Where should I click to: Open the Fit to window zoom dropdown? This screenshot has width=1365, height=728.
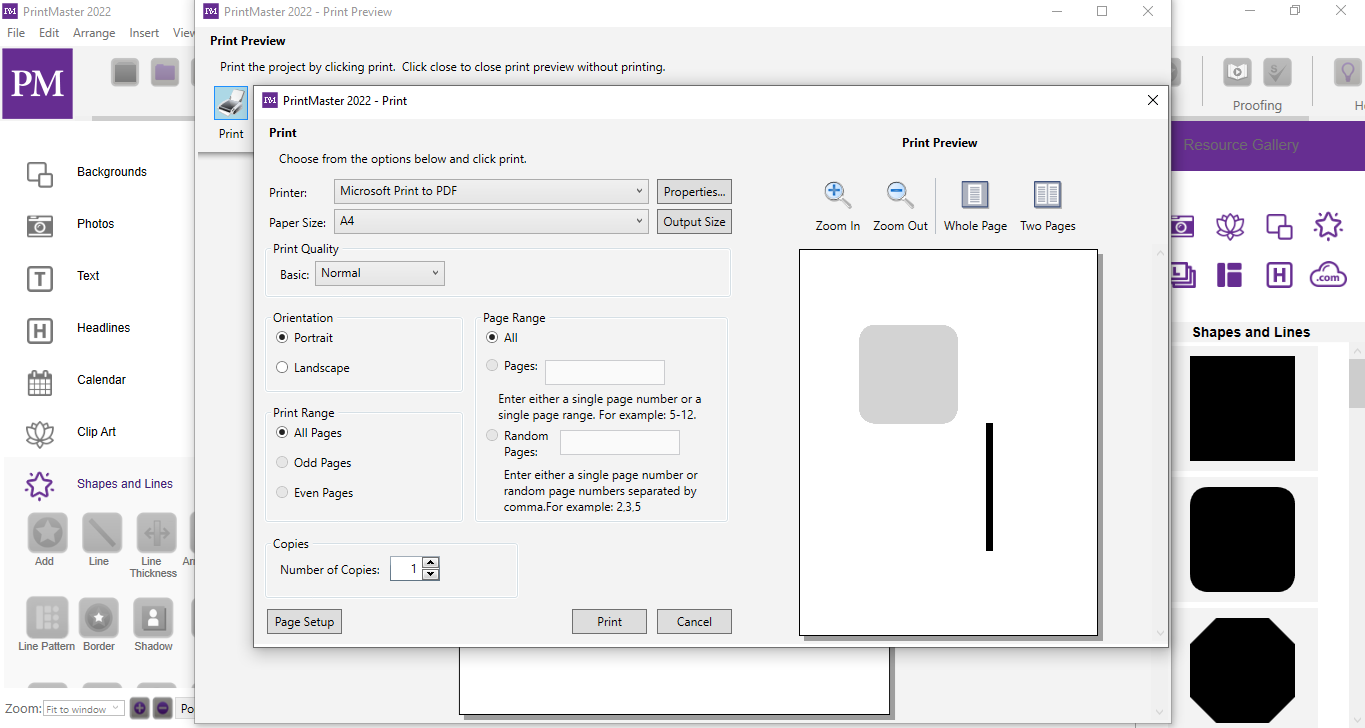[x=83, y=709]
